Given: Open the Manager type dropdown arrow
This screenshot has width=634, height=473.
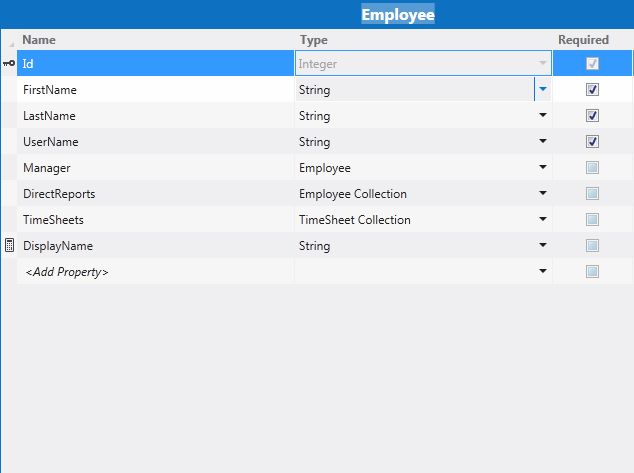Looking at the screenshot, I should (x=543, y=167).
